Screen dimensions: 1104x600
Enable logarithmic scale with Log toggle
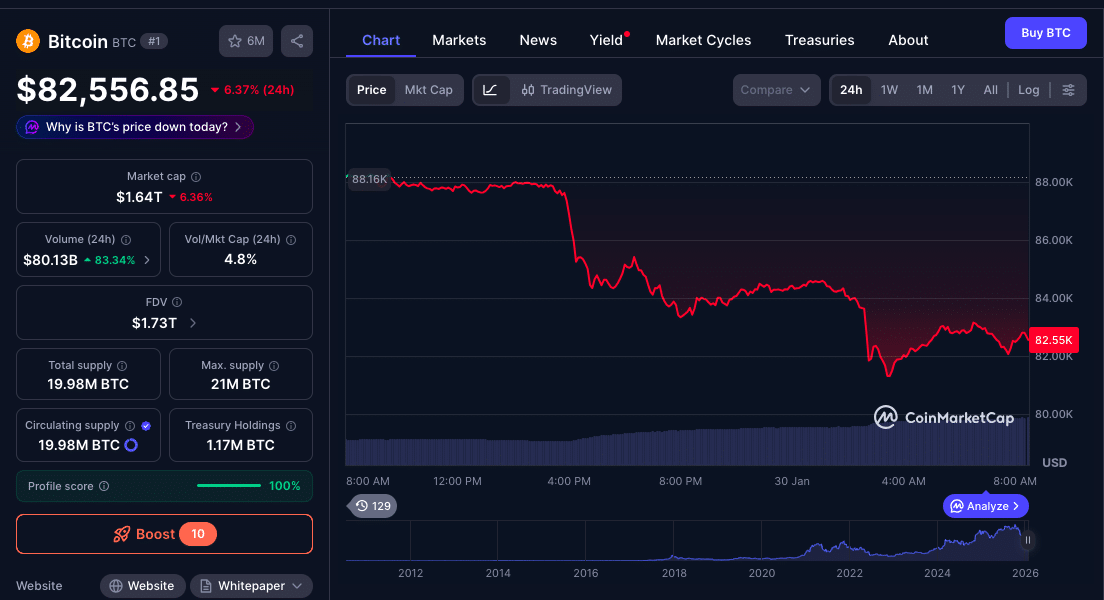[x=1028, y=89]
